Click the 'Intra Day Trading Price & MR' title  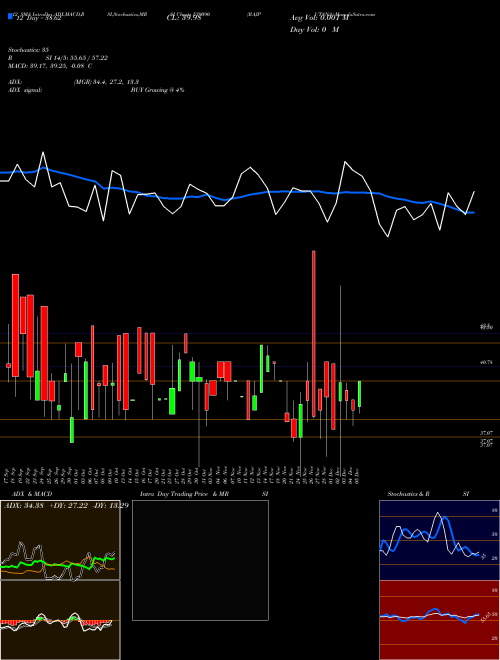185,494
